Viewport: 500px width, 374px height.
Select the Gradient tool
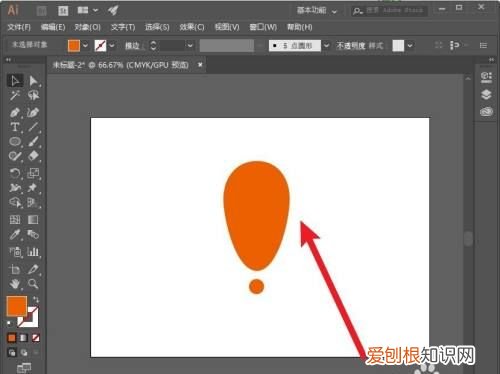(x=33, y=219)
